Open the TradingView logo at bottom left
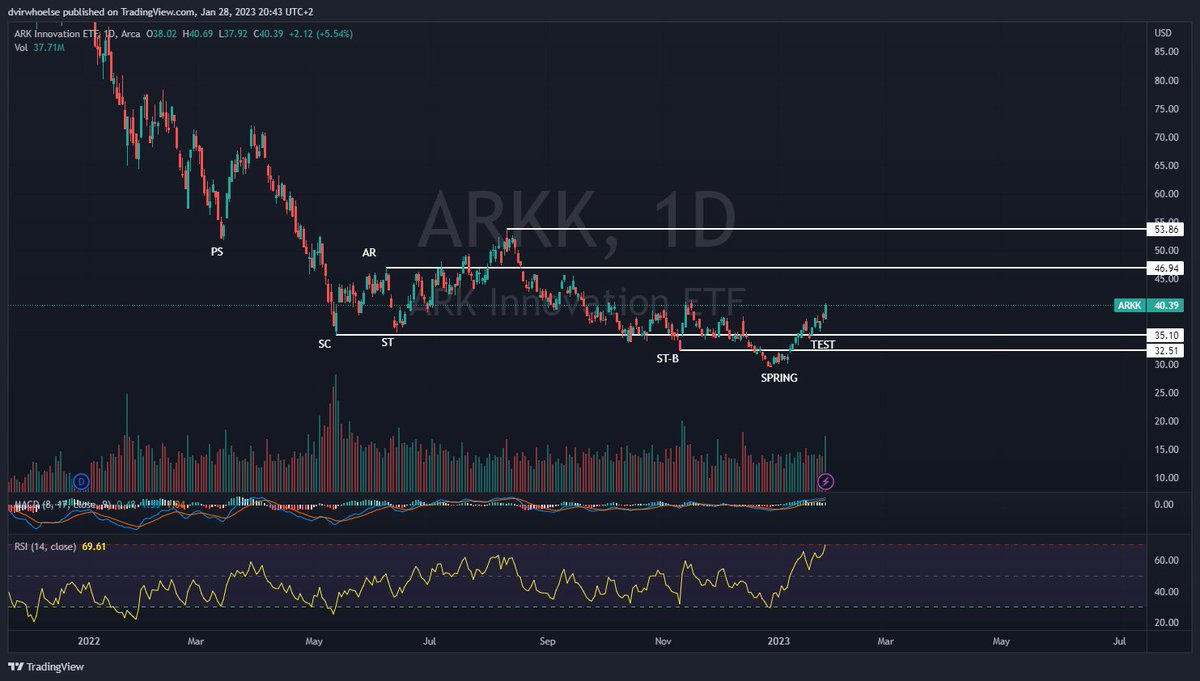This screenshot has width=1200, height=681. coord(46,667)
